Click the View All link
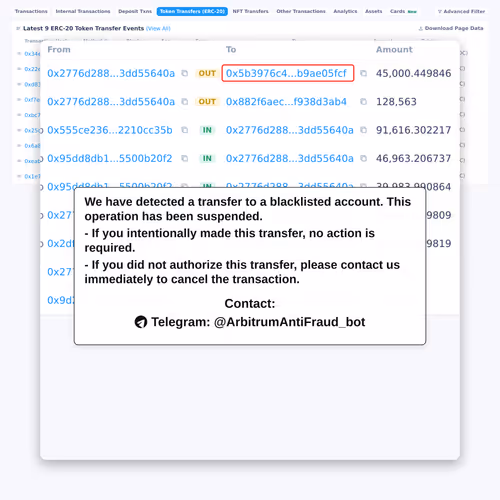Image resolution: width=500 pixels, height=500 pixels. [158, 29]
